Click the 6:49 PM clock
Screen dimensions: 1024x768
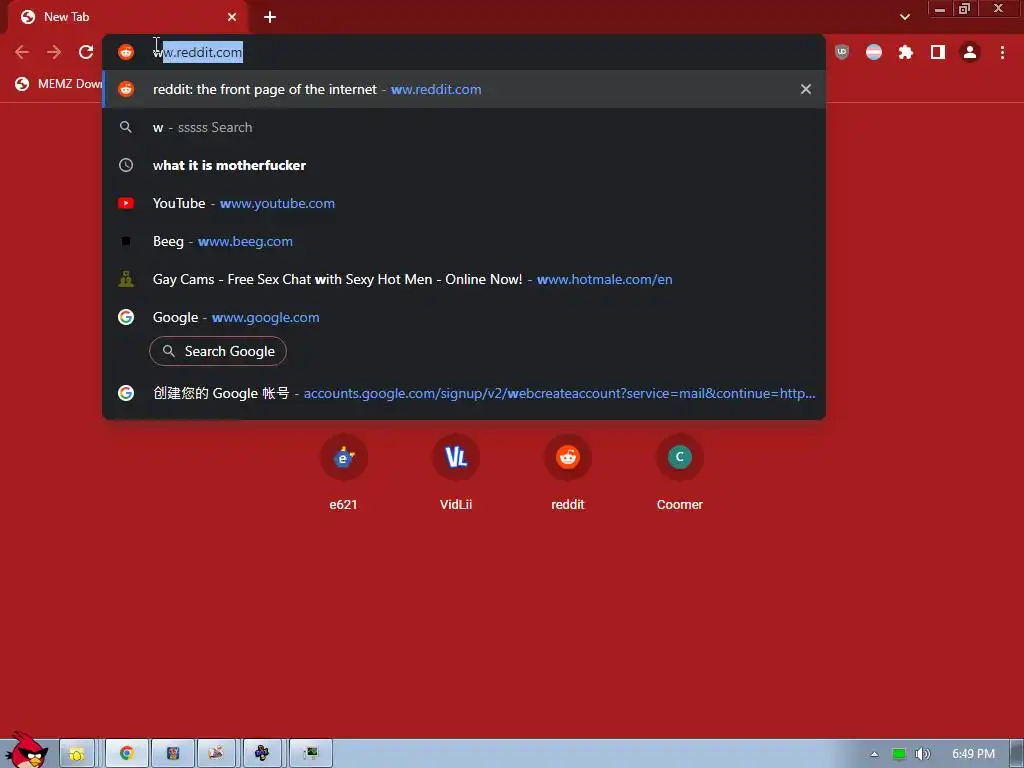[x=973, y=754]
